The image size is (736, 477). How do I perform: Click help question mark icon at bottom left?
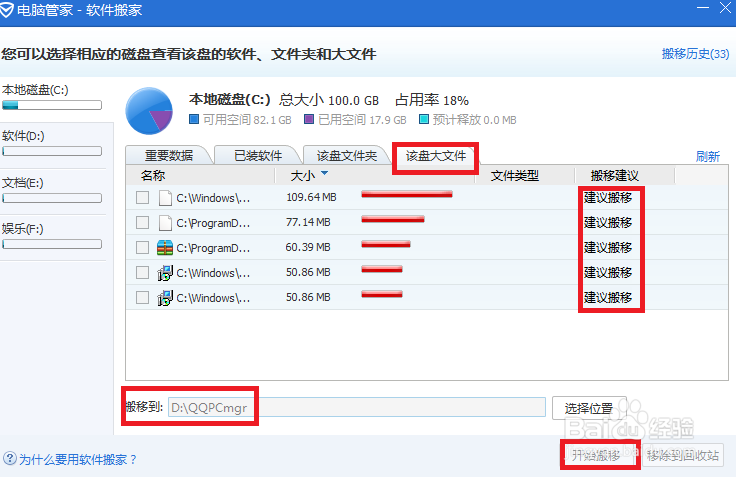coord(10,458)
